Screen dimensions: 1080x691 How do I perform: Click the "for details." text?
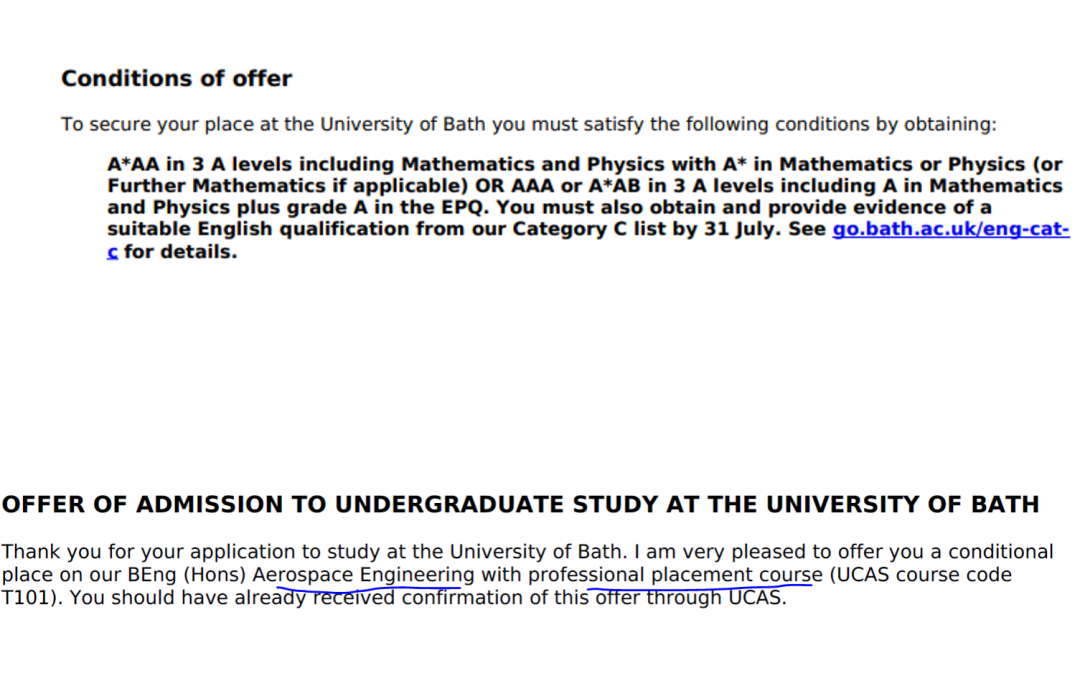[181, 251]
